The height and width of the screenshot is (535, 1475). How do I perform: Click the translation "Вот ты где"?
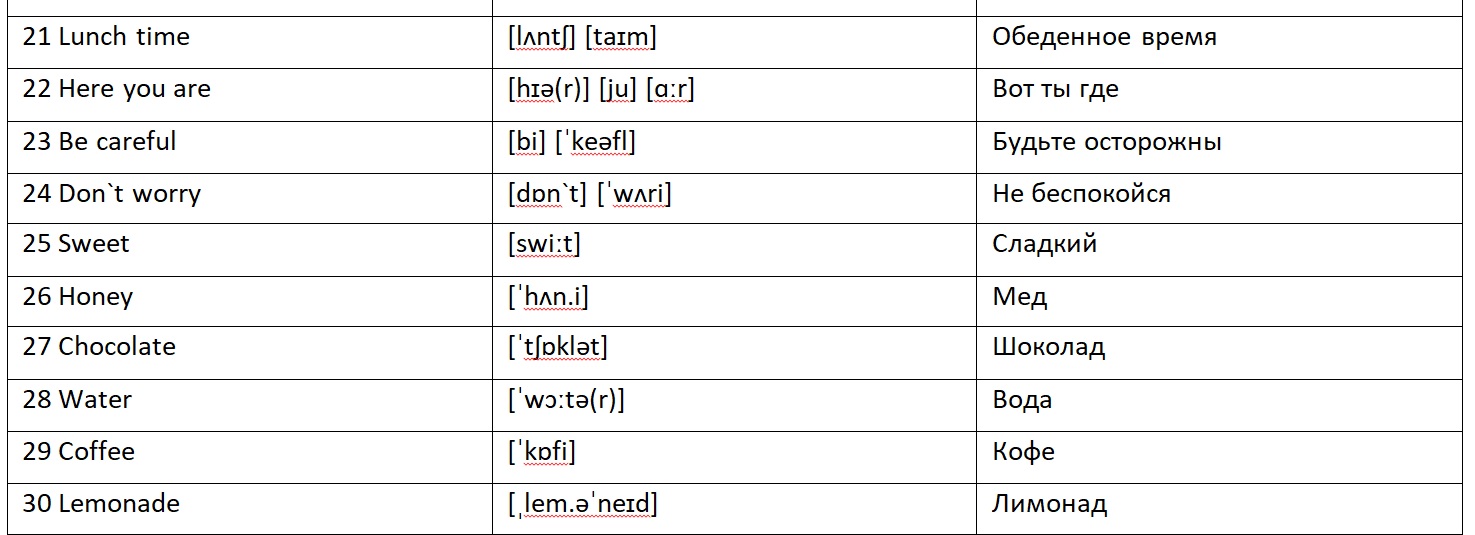(1055, 90)
